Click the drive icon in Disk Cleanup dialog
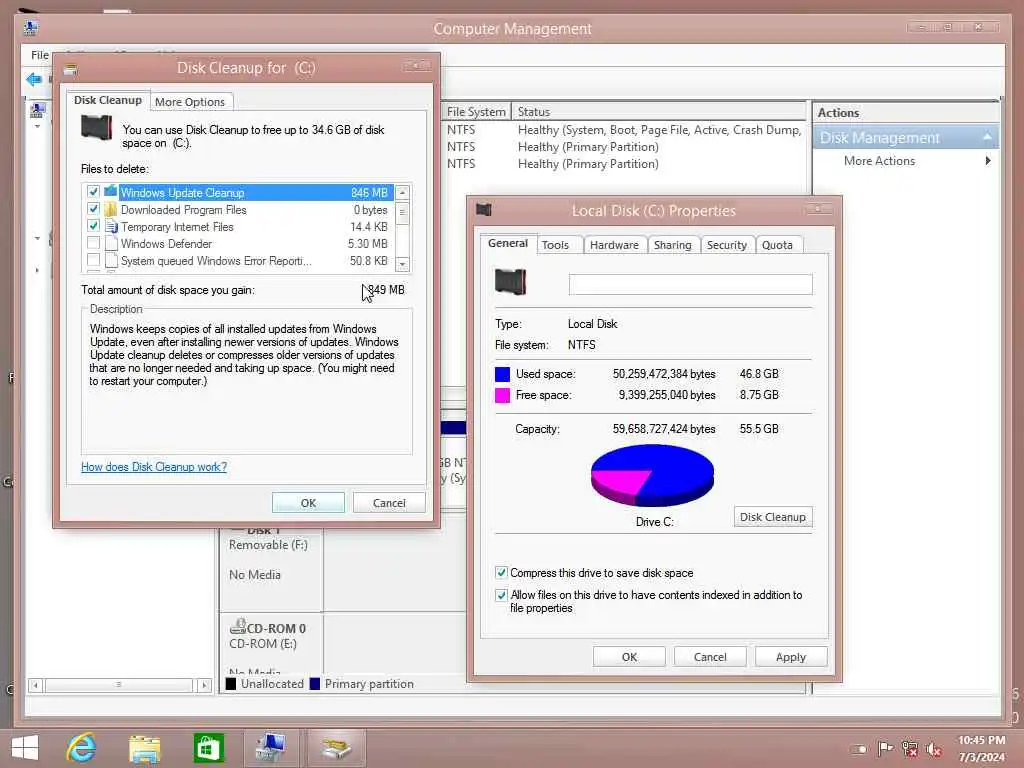 click(96, 128)
